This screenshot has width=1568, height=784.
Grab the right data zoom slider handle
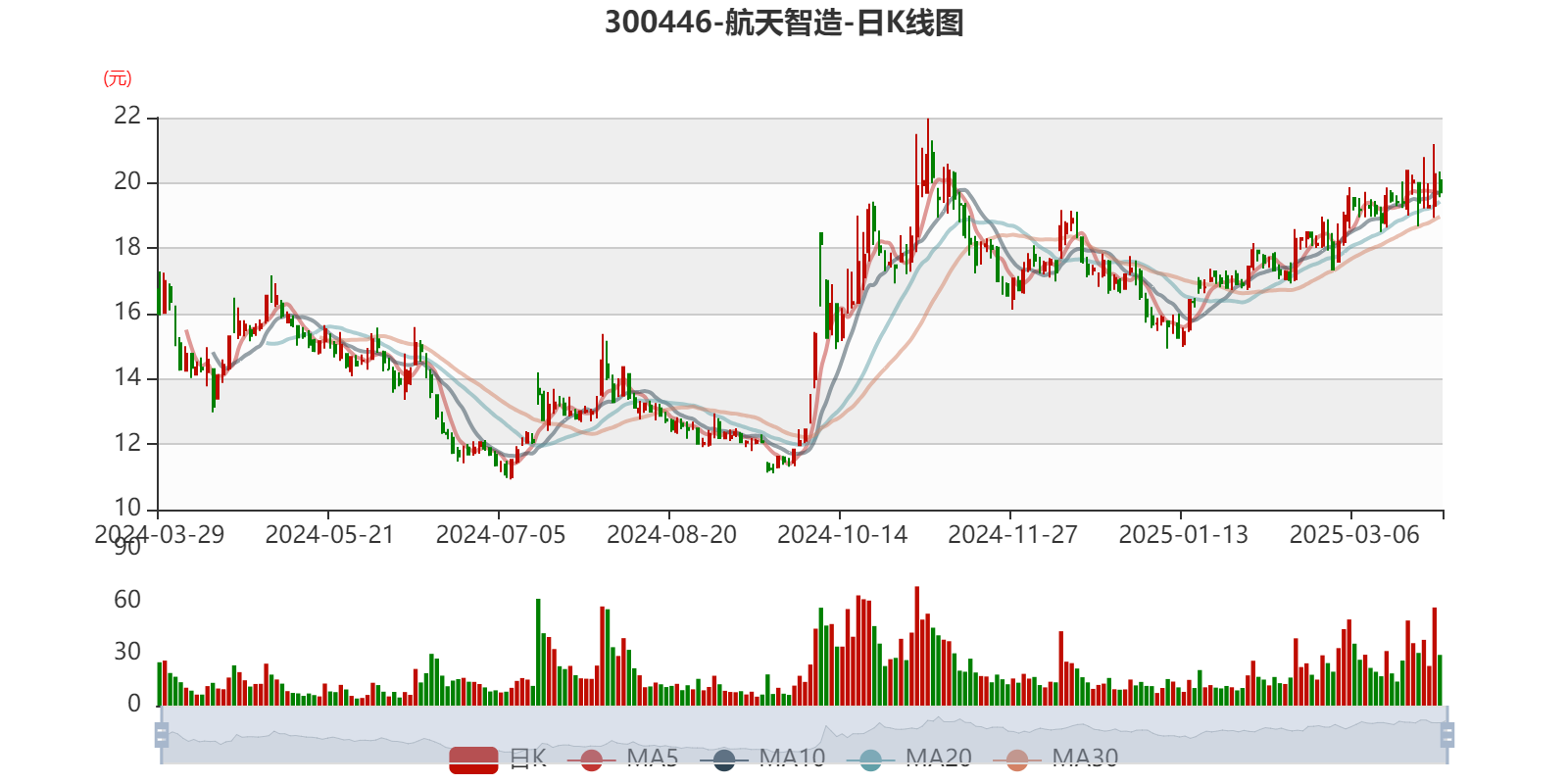[x=1447, y=735]
